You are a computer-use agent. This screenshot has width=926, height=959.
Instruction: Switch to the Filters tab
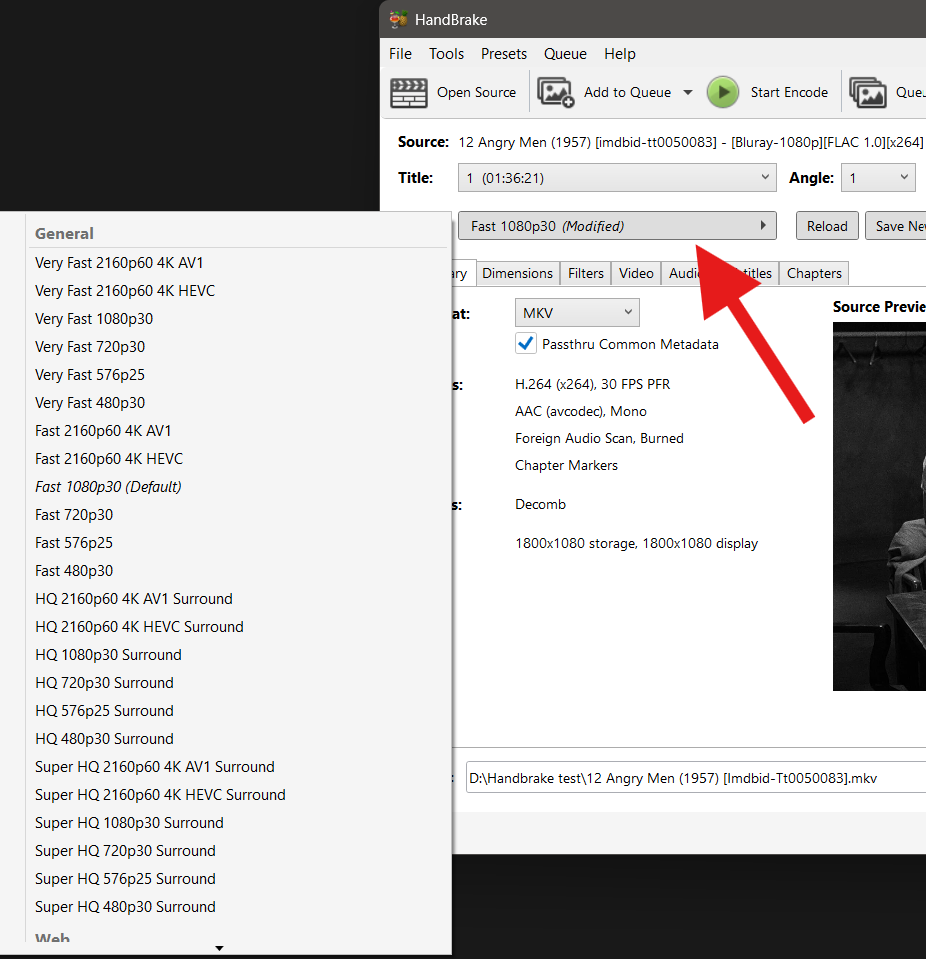tap(586, 273)
